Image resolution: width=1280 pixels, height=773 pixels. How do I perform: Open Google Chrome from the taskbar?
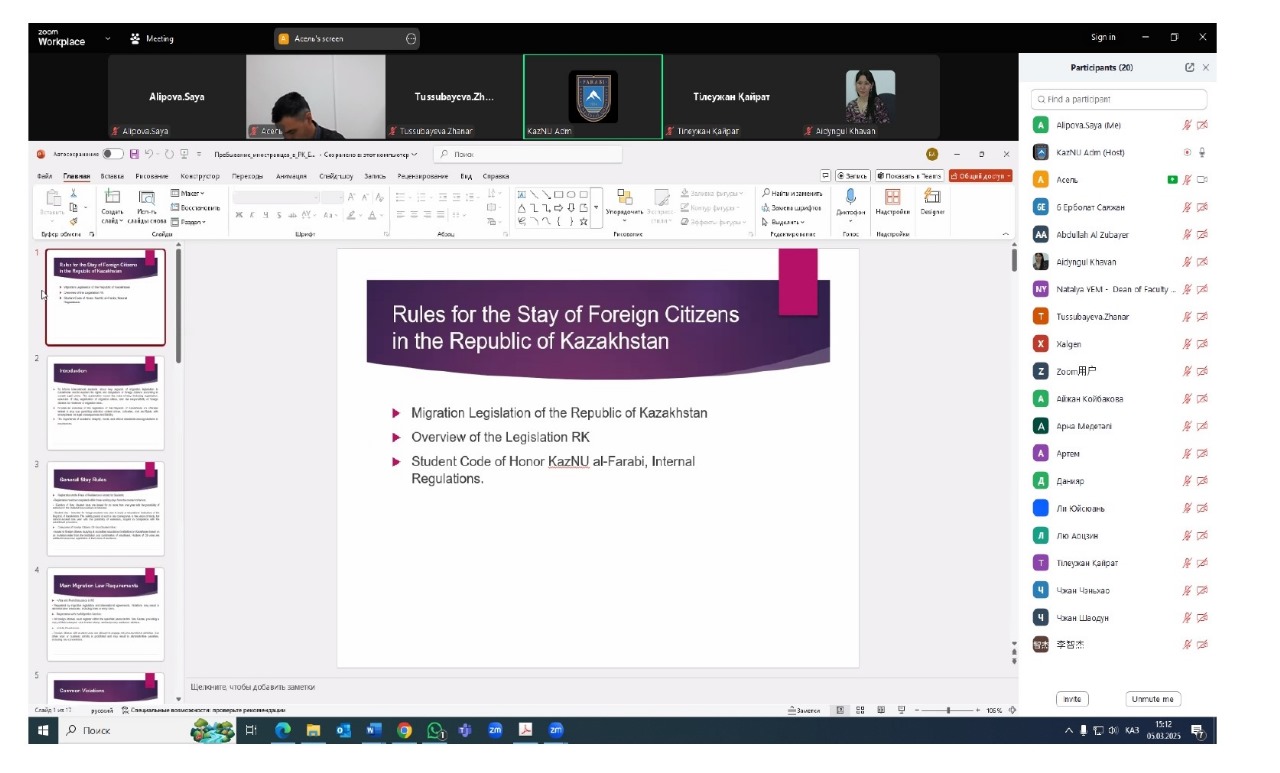point(404,730)
